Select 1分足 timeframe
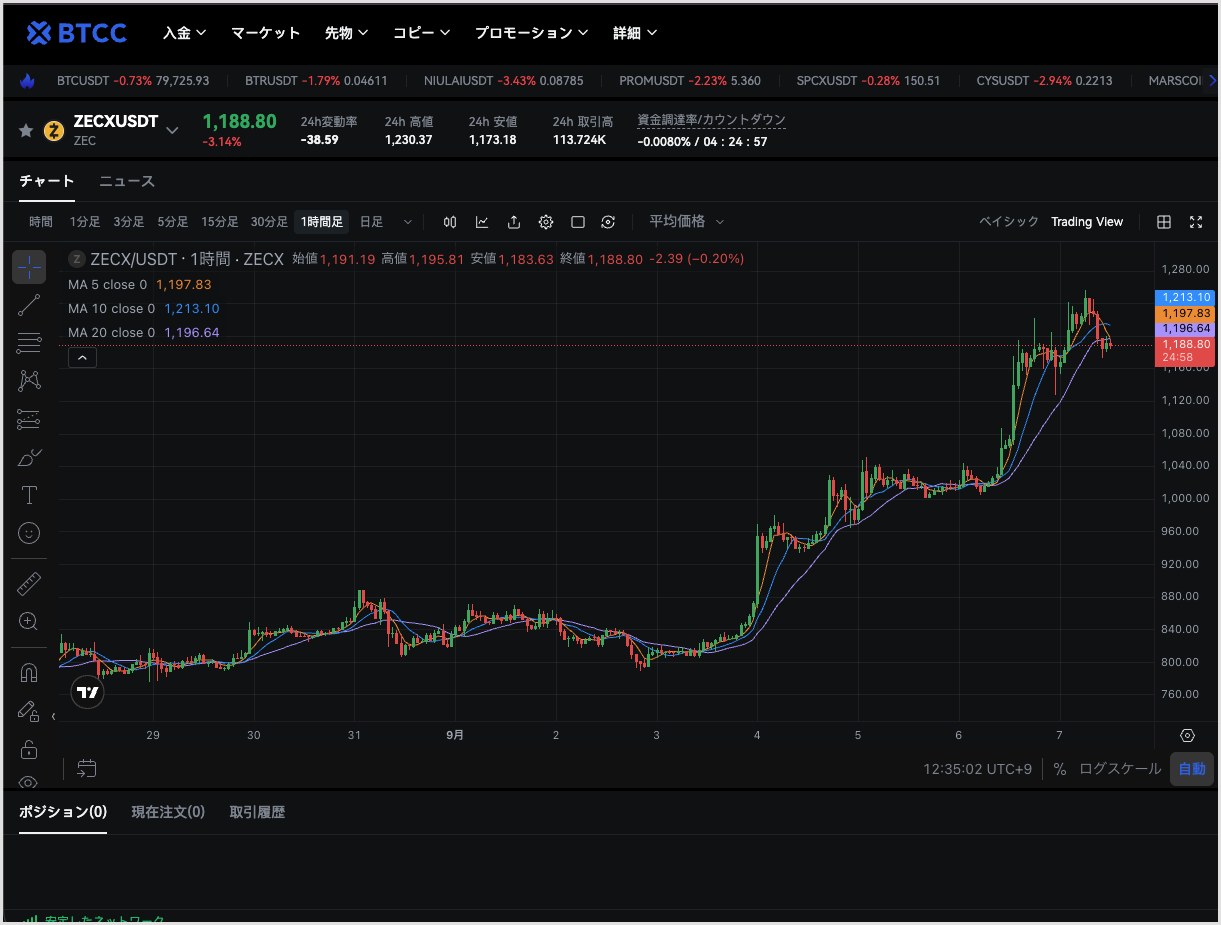The height and width of the screenshot is (925, 1221). 85,222
